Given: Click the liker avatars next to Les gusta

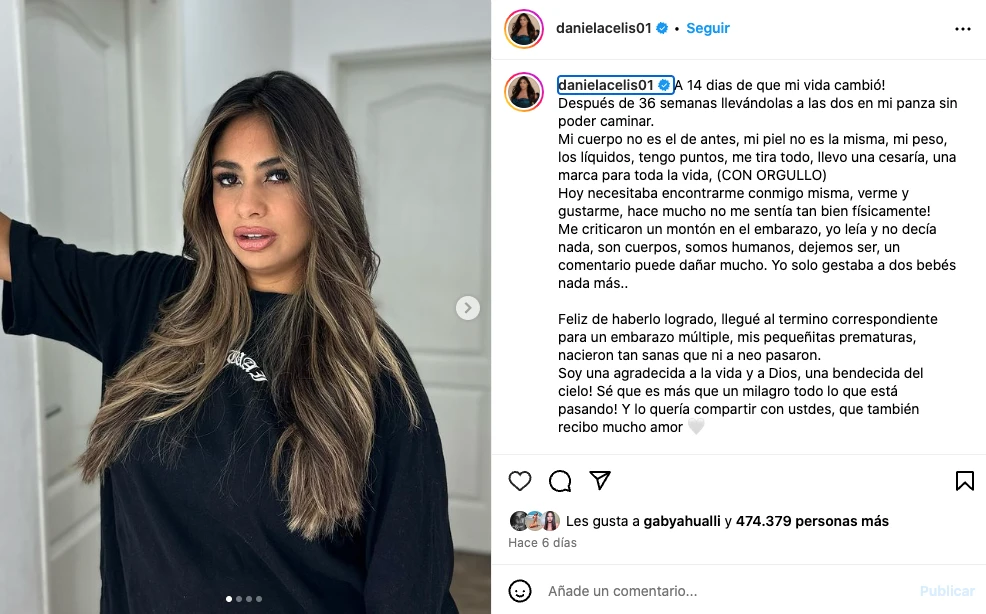Looking at the screenshot, I should click(535, 521).
